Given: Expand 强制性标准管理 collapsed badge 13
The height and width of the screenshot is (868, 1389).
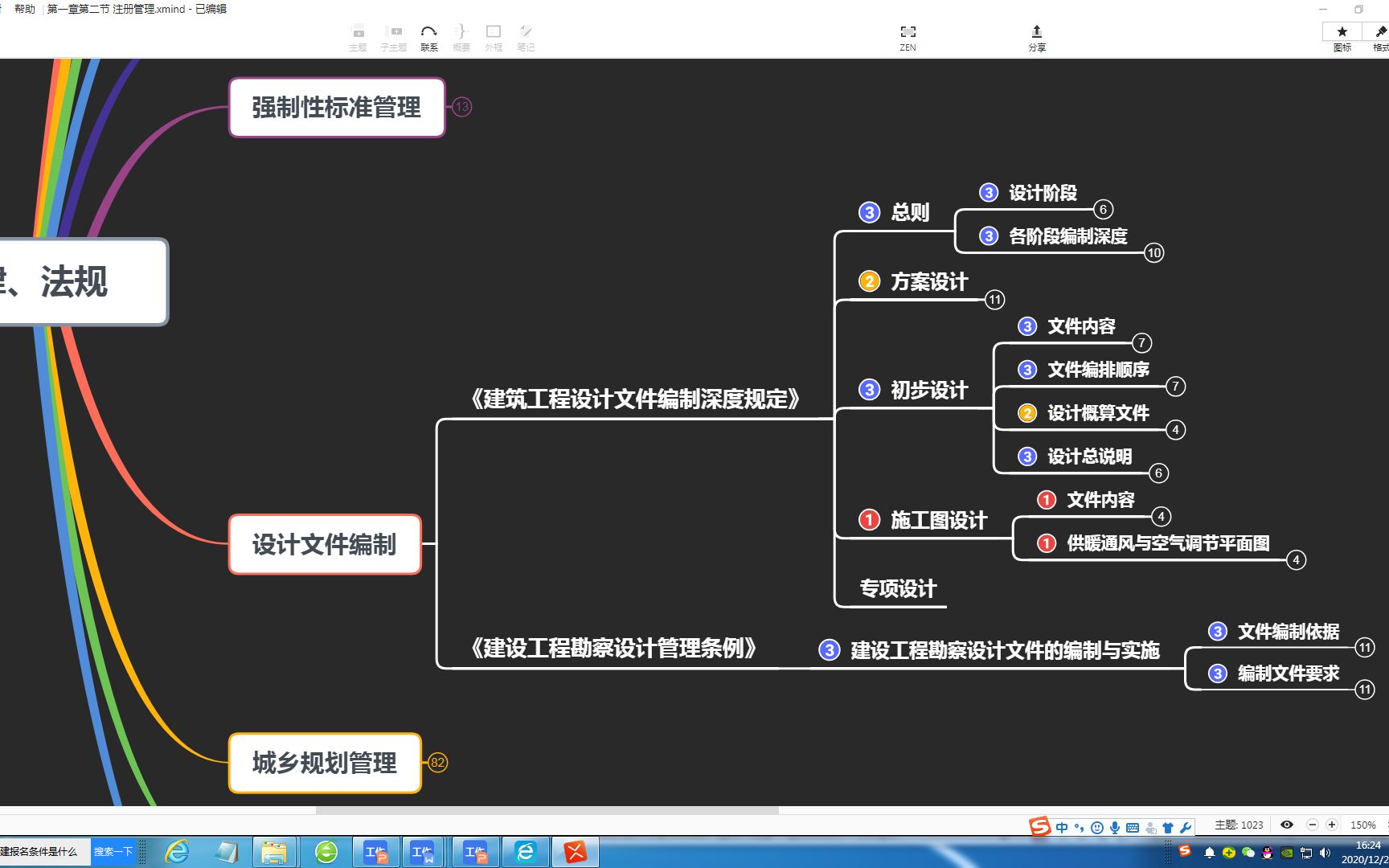Looking at the screenshot, I should tap(461, 107).
